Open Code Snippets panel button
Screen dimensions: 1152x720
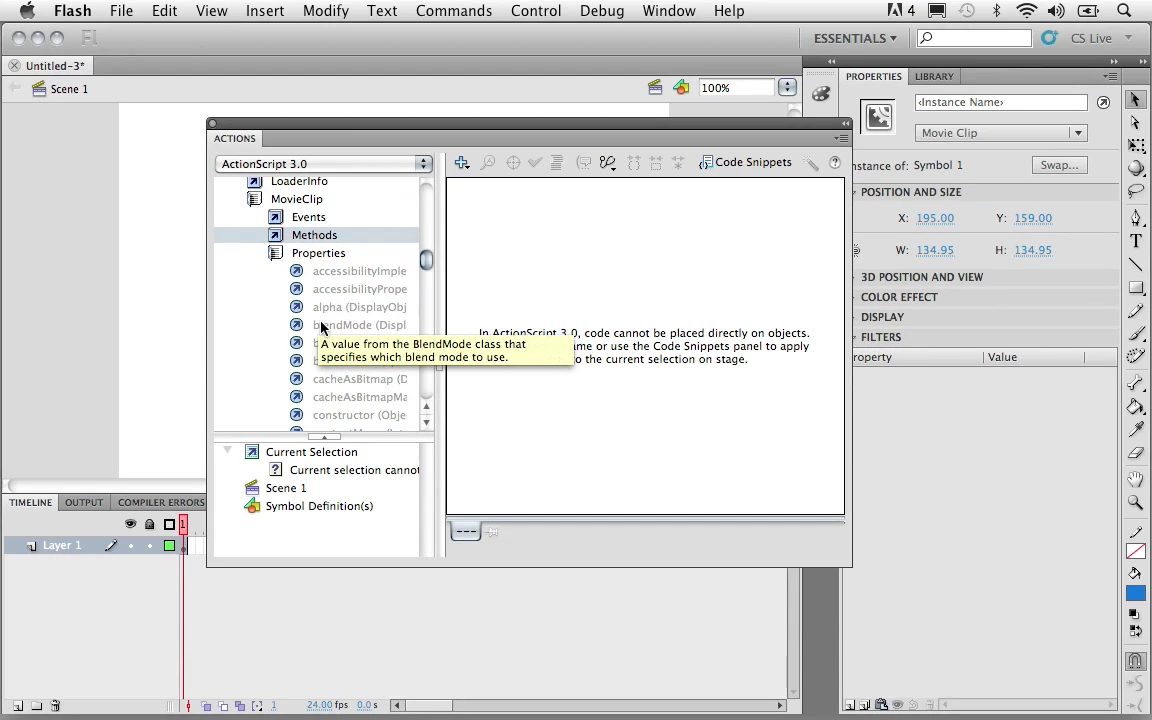click(x=746, y=162)
